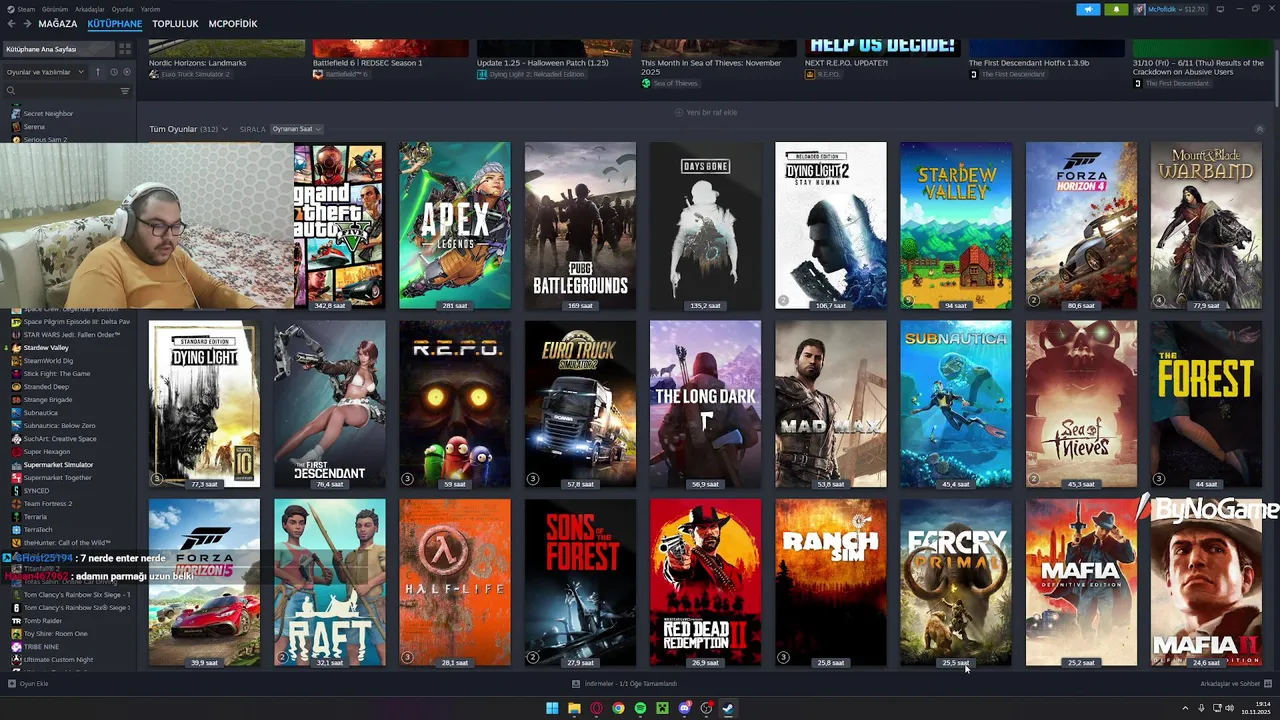
Task: Open Red Dead Redemption II cover
Action: click(705, 583)
